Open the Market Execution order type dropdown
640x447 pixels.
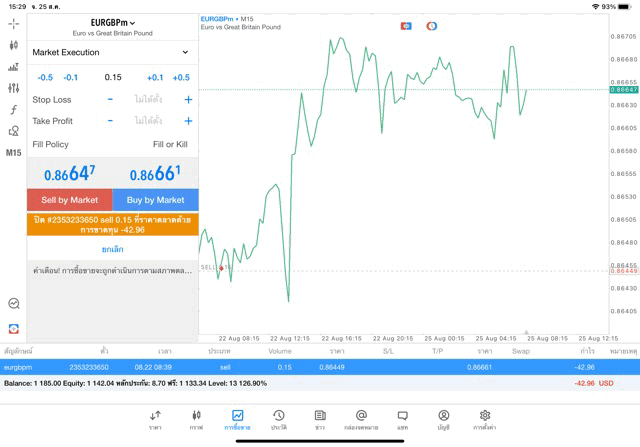coord(111,52)
